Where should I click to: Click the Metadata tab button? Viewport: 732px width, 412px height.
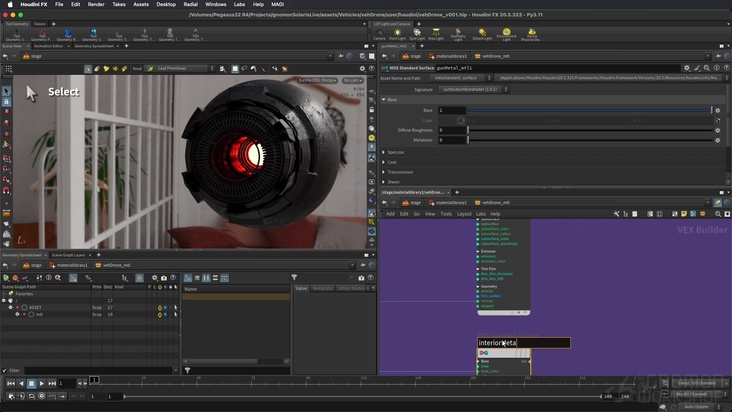tap(322, 288)
